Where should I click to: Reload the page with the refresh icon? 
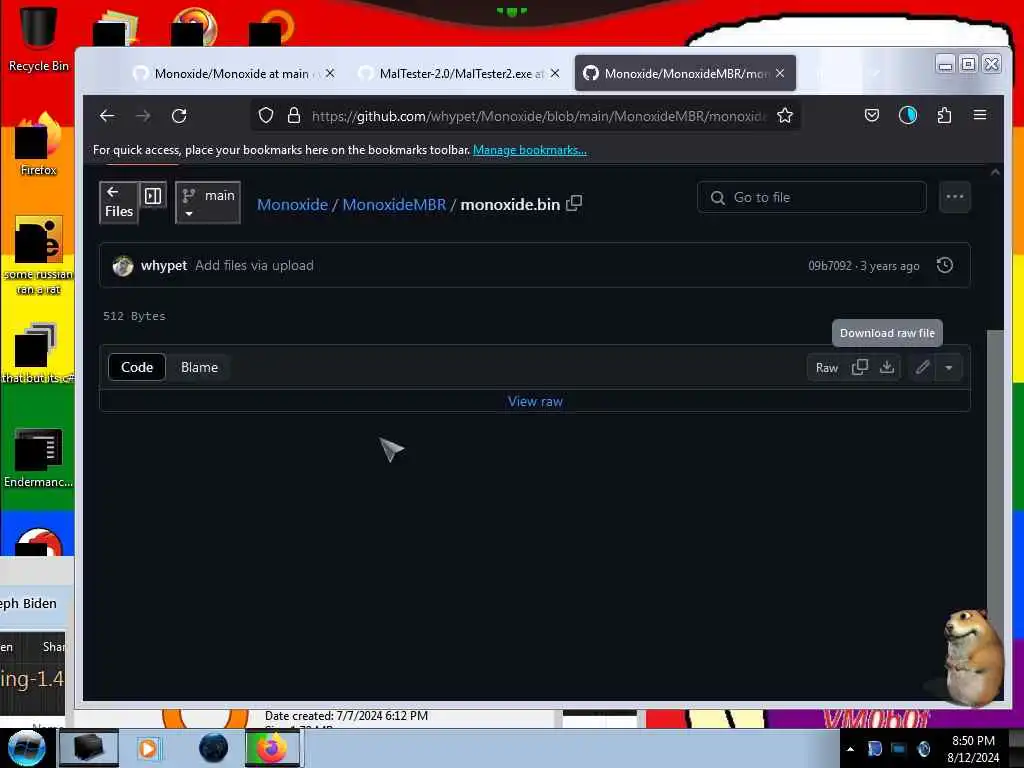pos(179,116)
